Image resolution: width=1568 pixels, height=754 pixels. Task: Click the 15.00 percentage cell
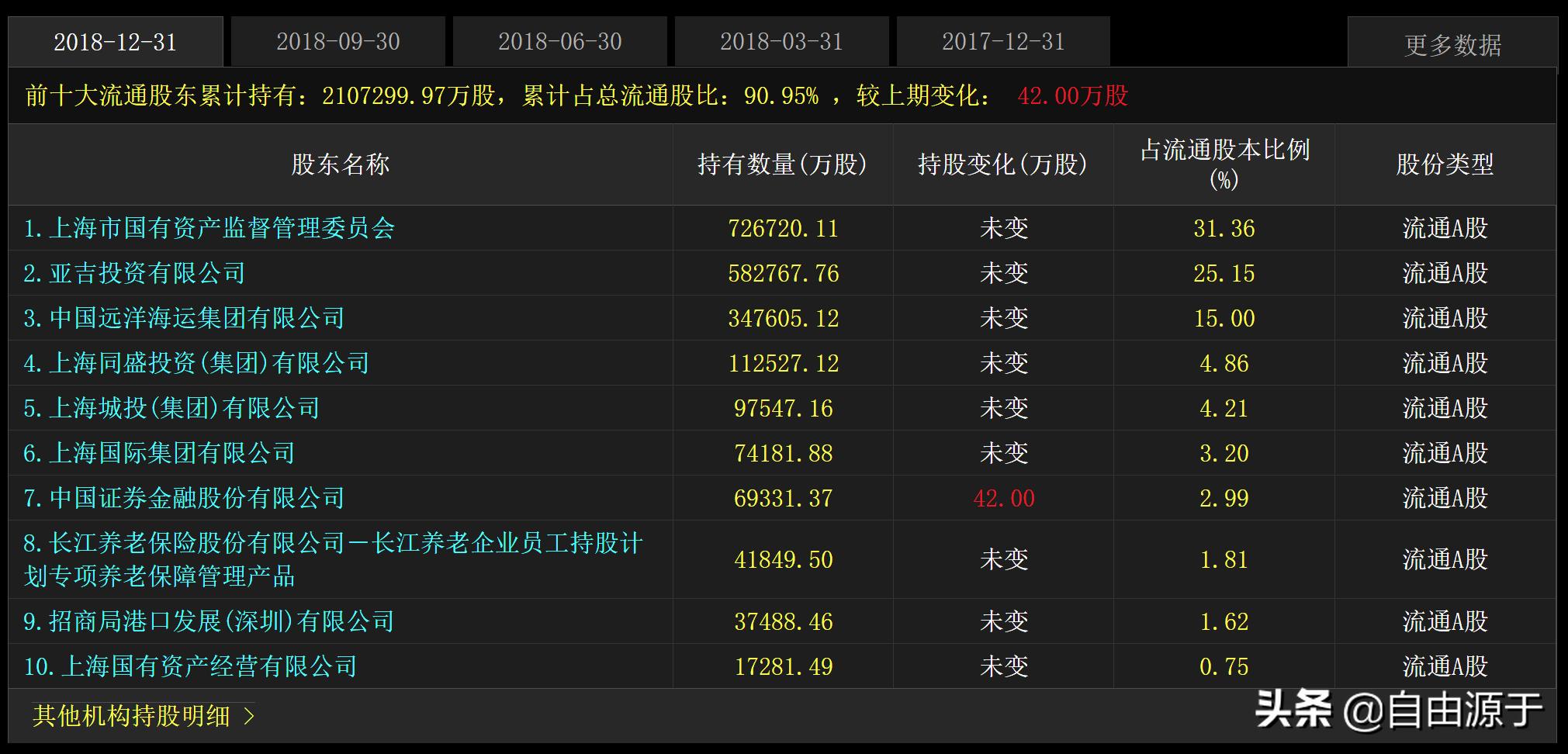tap(1224, 319)
